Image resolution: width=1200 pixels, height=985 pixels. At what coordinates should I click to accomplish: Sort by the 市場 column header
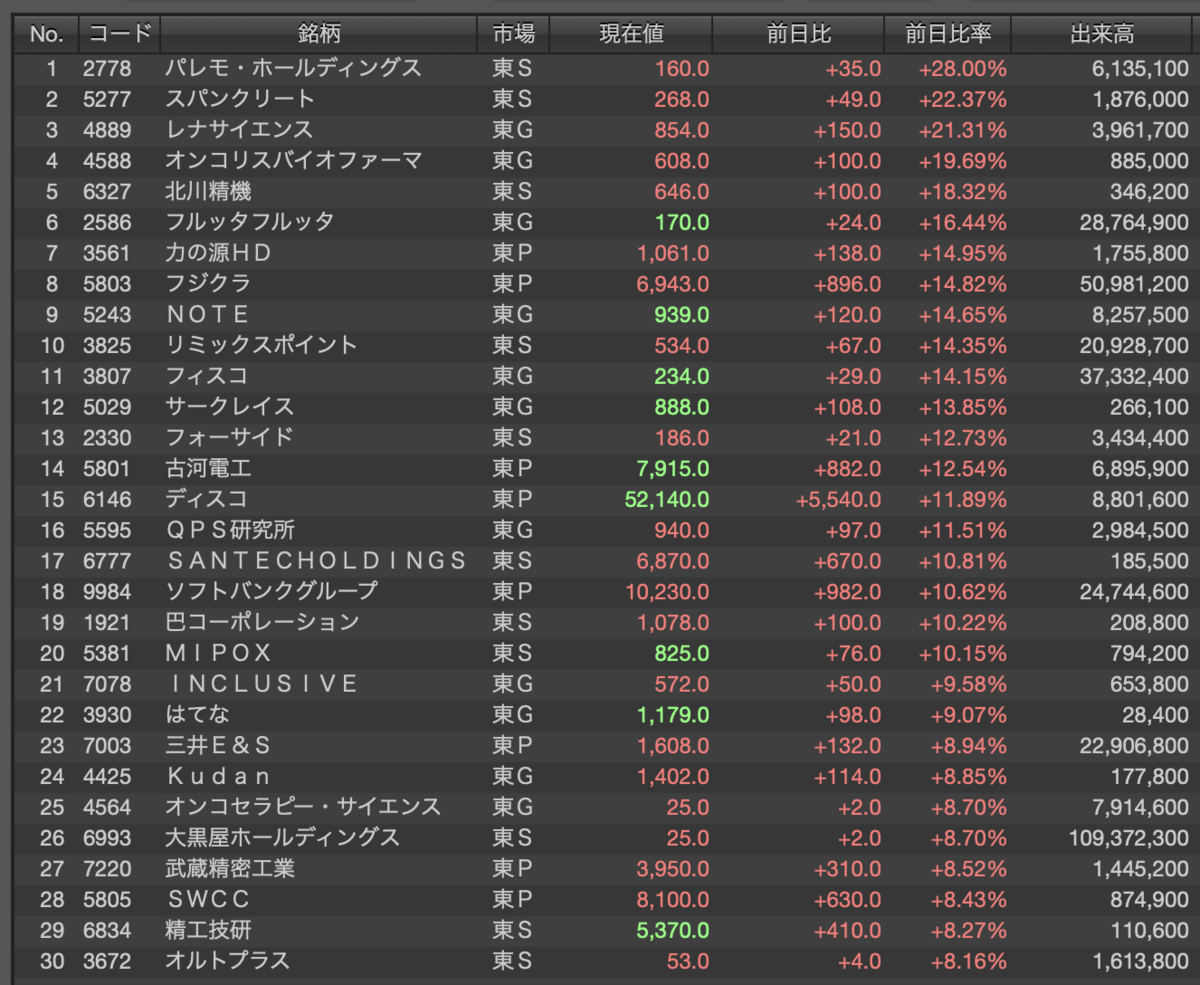[514, 34]
